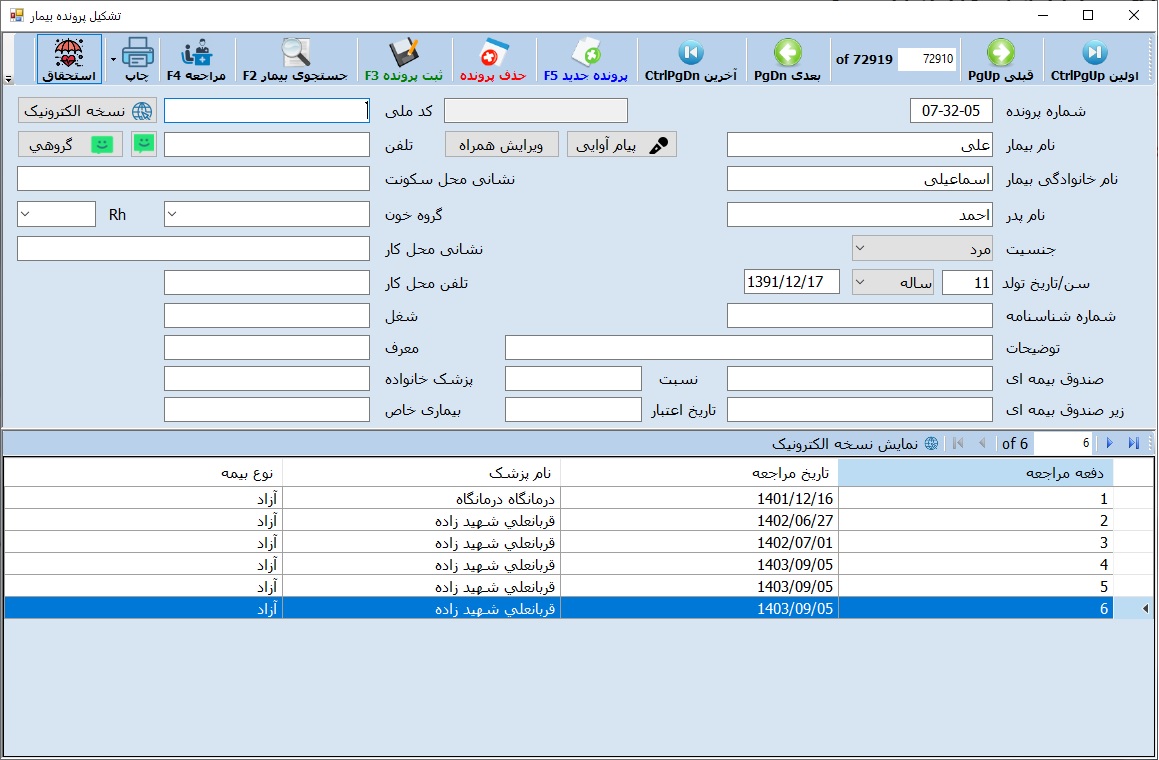This screenshot has height=760, width=1159.
Task: Click the استحقاق umbrella icon in toolbar
Action: pyautogui.click(x=69, y=52)
